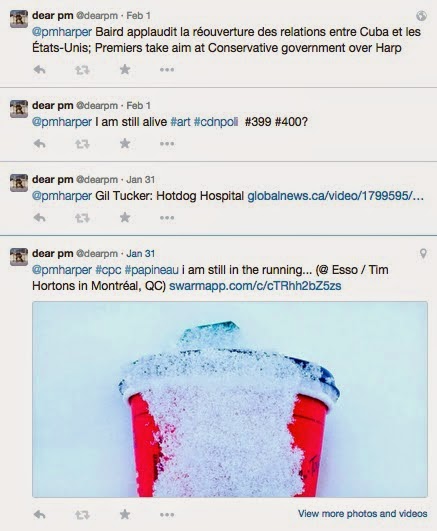Open more options on the Baird applaudit tweet

[167, 70]
